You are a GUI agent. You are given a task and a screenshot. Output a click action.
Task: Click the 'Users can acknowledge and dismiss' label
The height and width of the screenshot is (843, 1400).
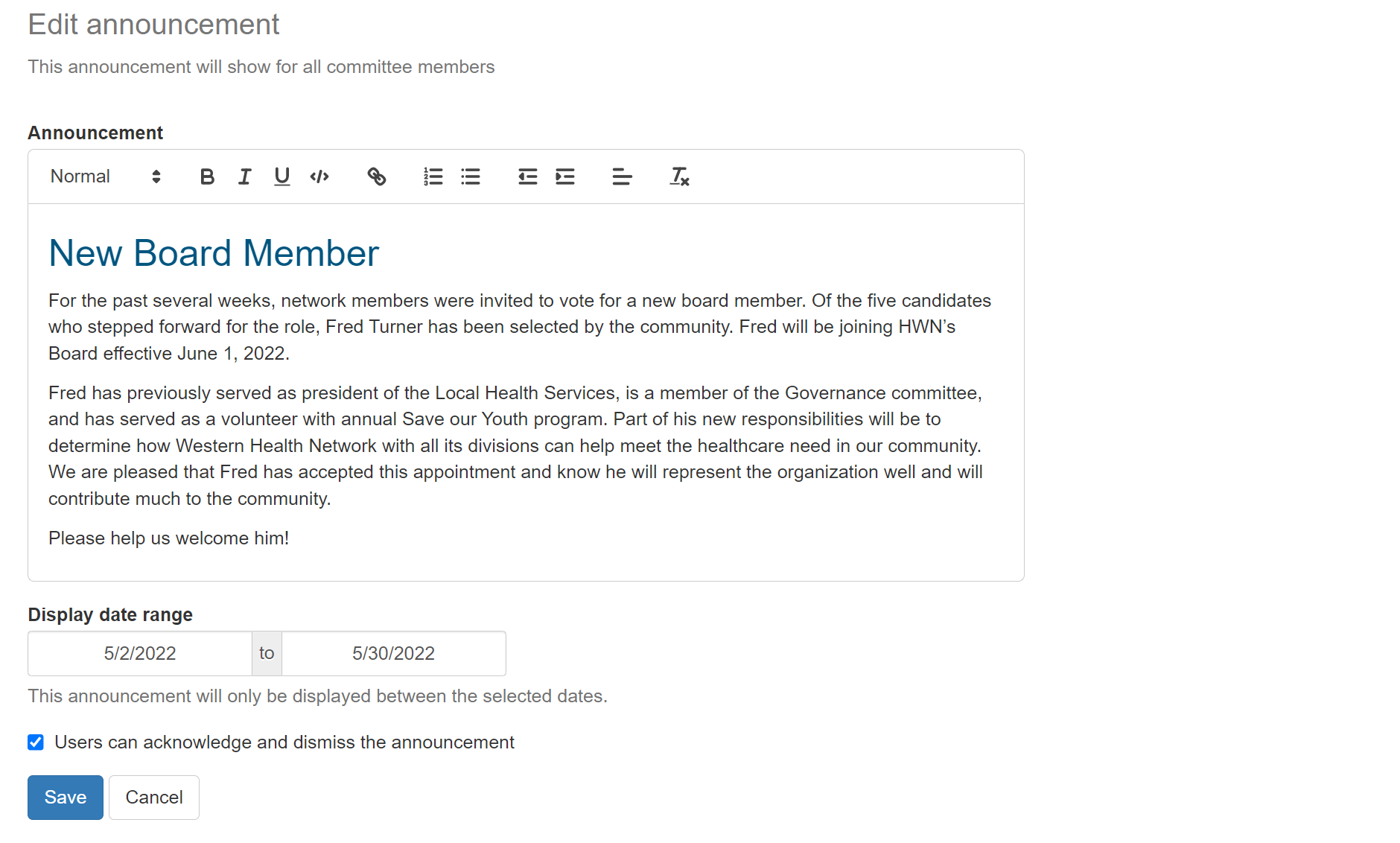coord(284,742)
